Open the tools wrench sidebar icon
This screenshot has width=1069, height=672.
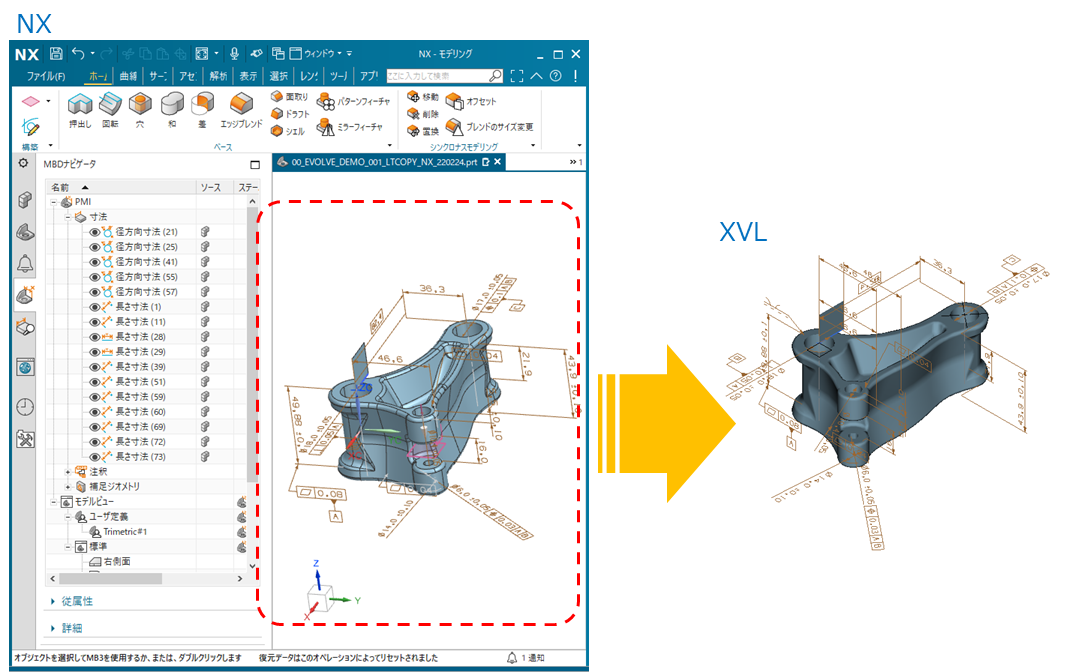click(25, 440)
